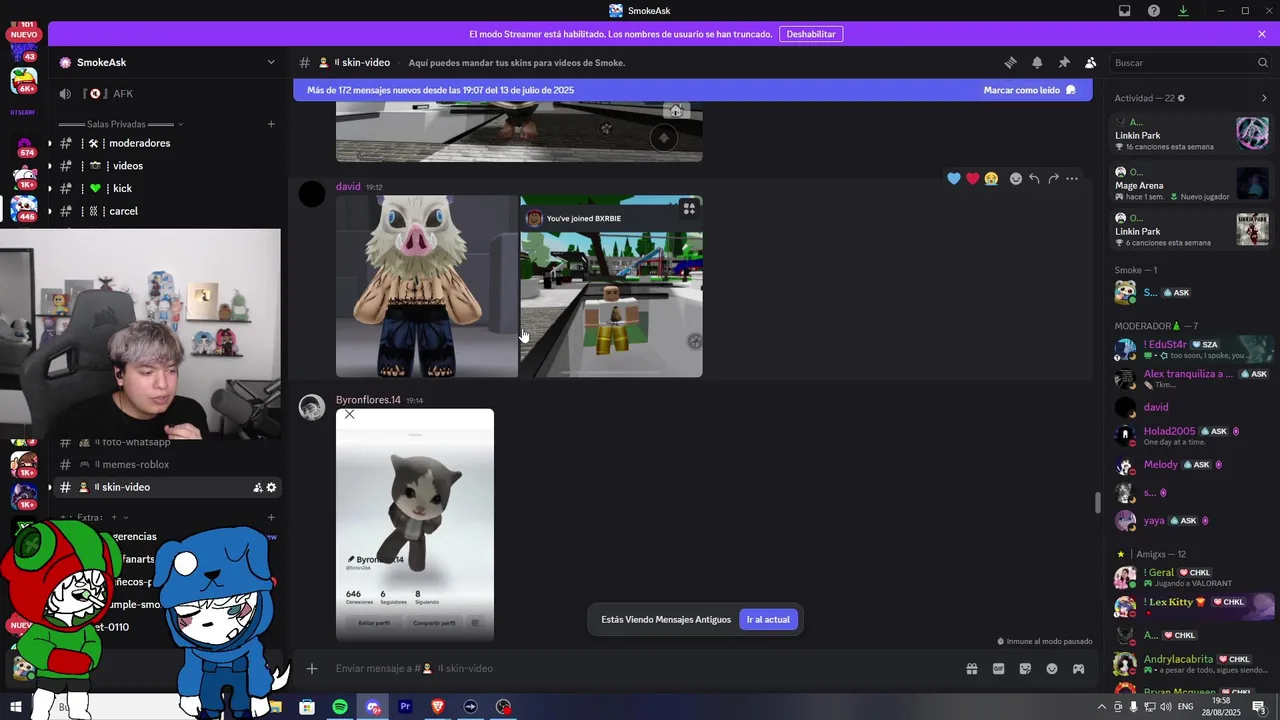Screen dimensions: 1280x720
Task: Open Byronflores.14 username in chat
Action: (368, 400)
